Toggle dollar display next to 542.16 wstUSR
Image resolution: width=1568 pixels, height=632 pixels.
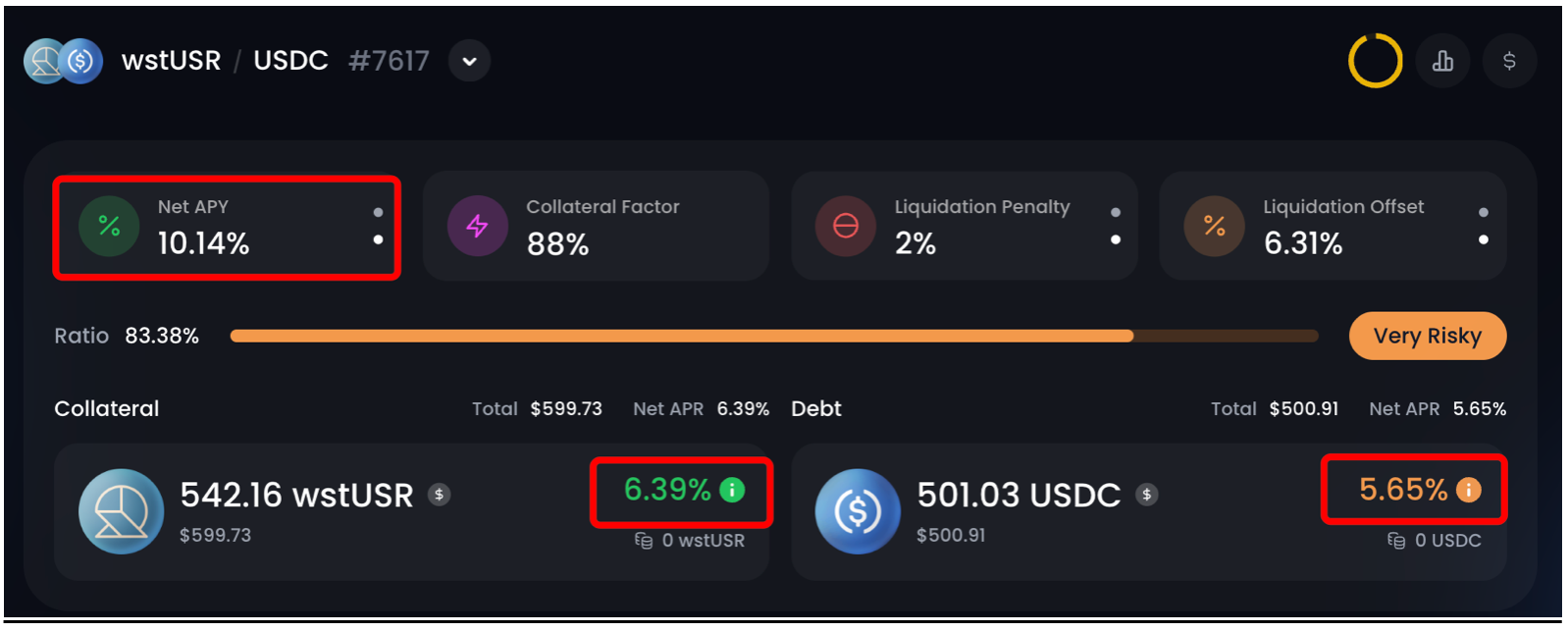[x=440, y=495]
